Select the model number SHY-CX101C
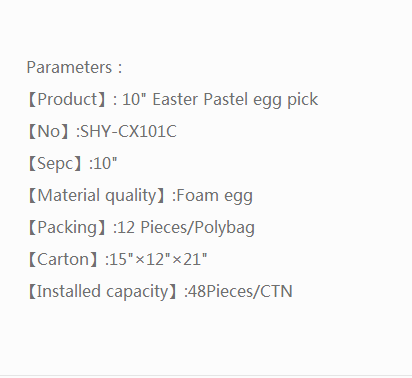412x378 pixels. click(129, 131)
